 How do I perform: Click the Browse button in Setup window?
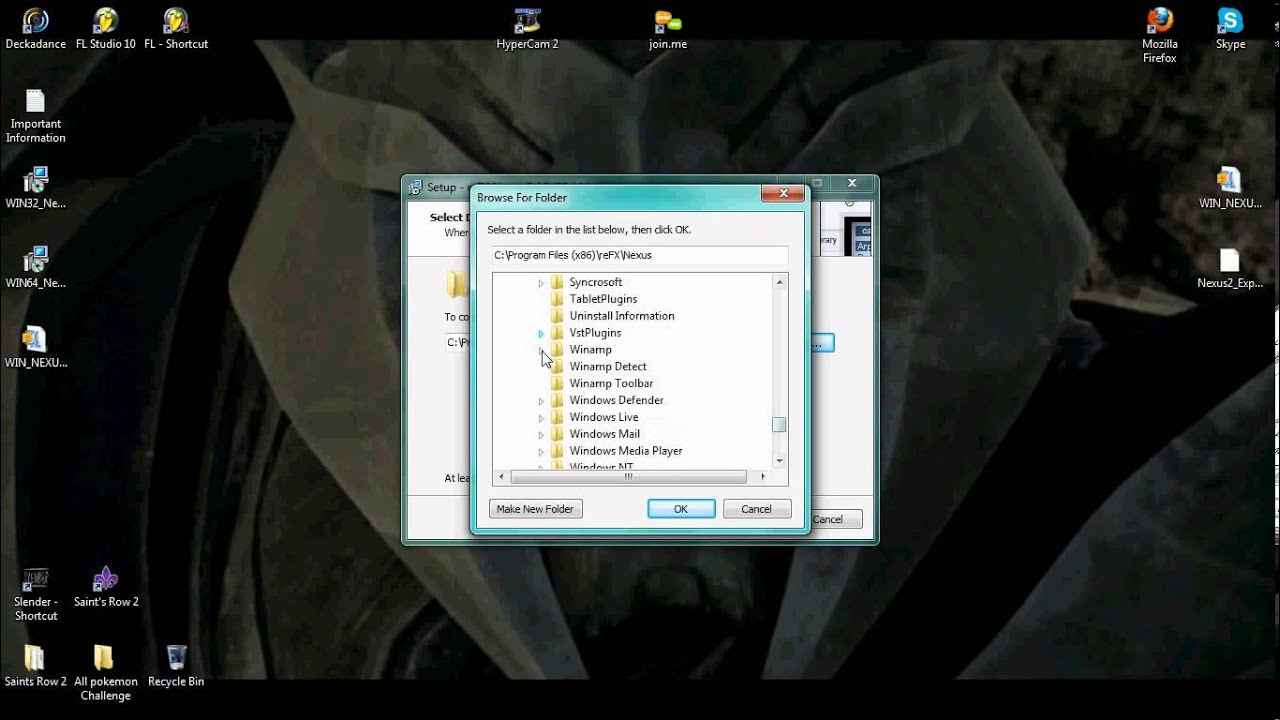point(822,343)
